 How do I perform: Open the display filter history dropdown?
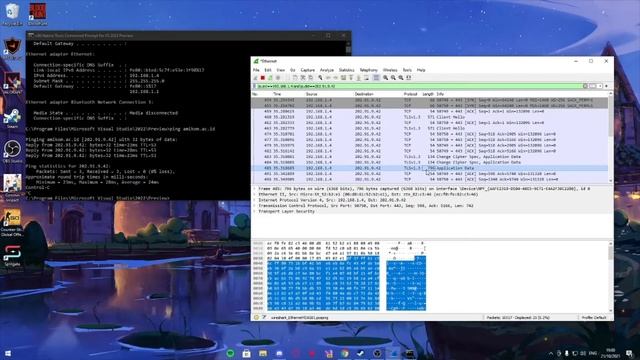(x=600, y=86)
